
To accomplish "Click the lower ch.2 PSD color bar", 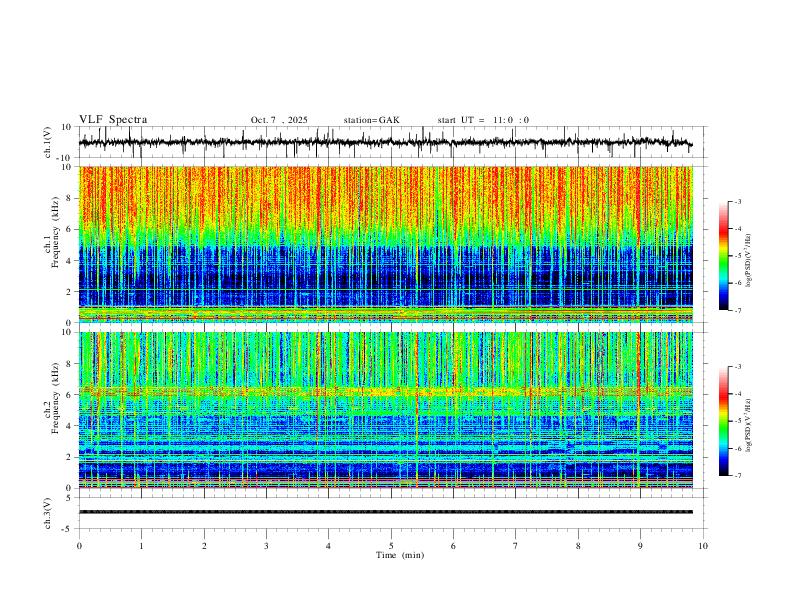I will tap(723, 421).
